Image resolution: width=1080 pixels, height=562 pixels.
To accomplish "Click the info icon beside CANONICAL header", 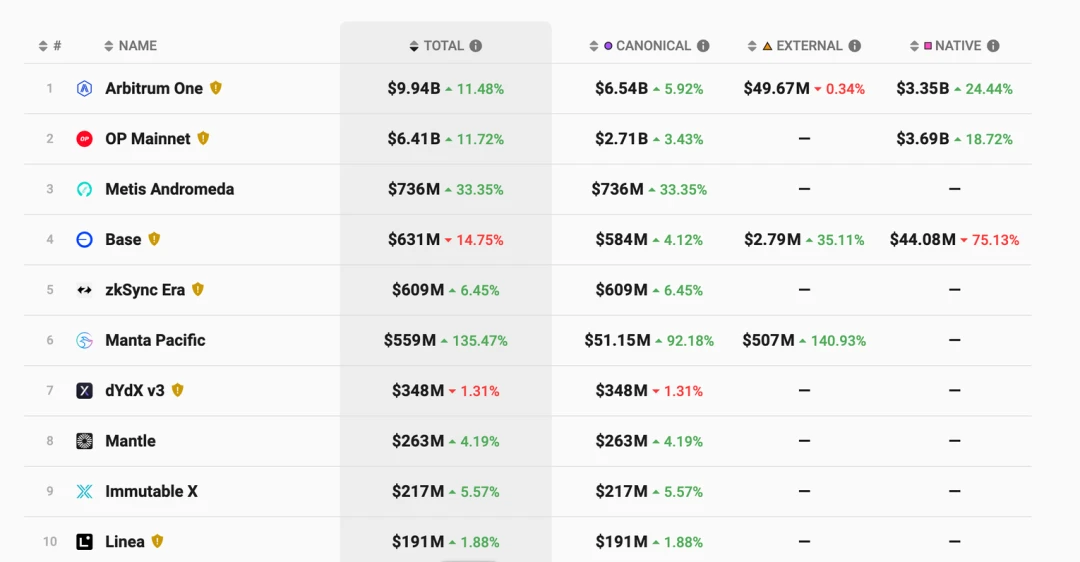I will (703, 46).
